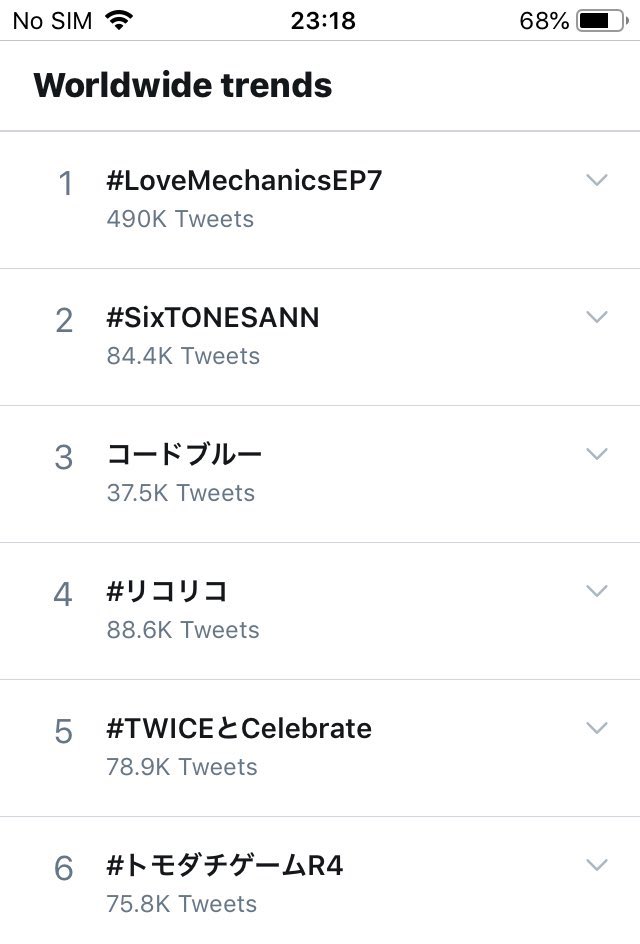
Task: Tap the Wi-Fi status icon
Action: [119, 20]
